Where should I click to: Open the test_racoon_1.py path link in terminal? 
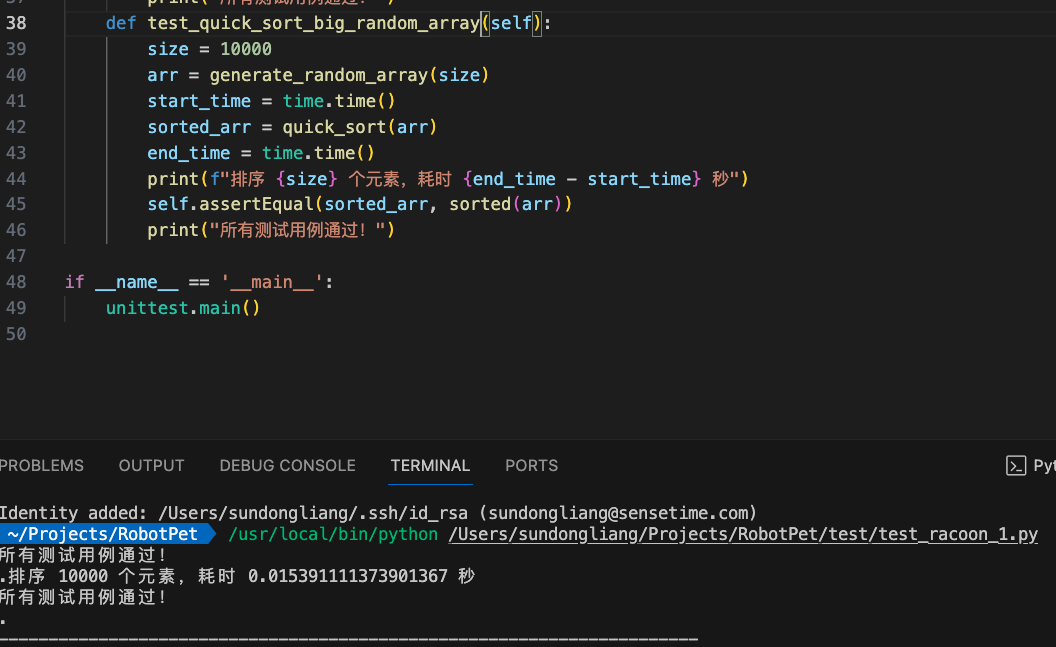[743, 535]
